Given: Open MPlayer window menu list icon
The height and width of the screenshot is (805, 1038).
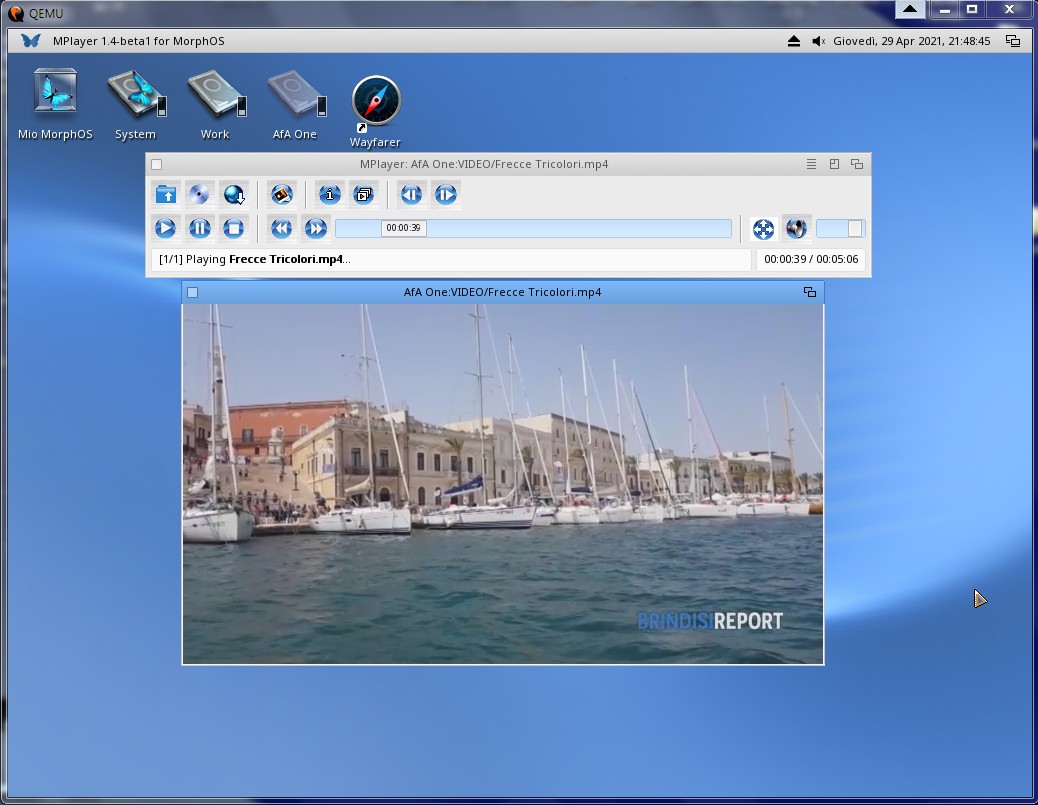Looking at the screenshot, I should 811,164.
